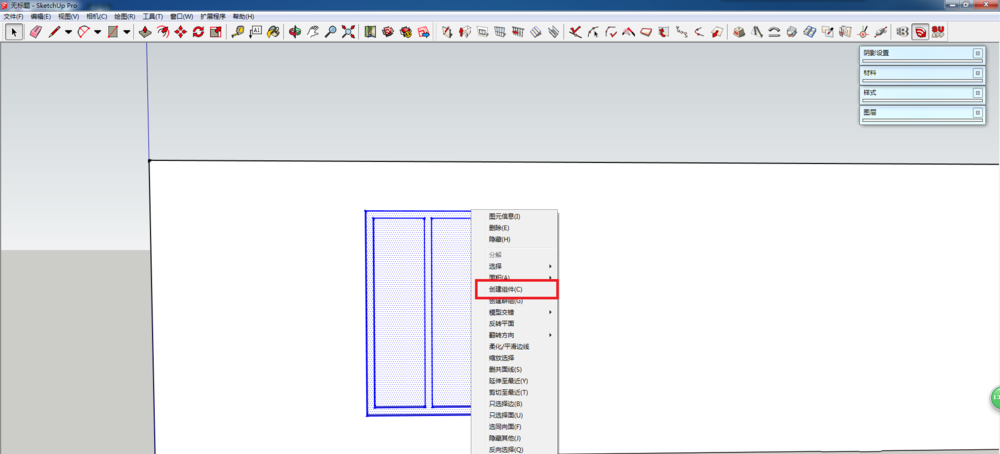Click the SUAPP red plugin icon
This screenshot has height=454, width=1000.
tap(938, 32)
